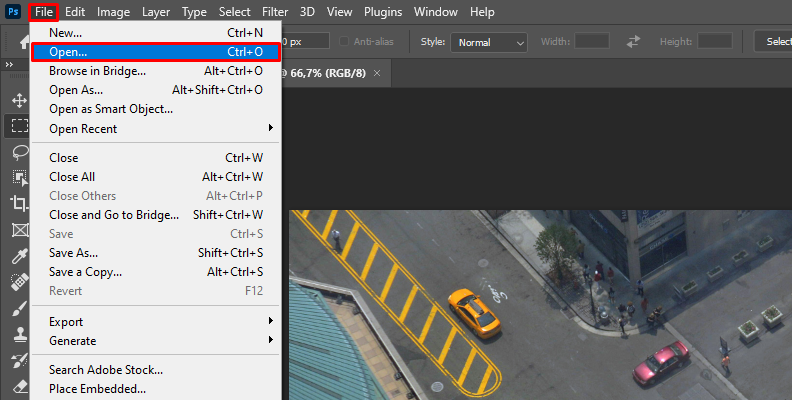Open the Plugins menu
The width and height of the screenshot is (792, 400).
click(x=383, y=12)
